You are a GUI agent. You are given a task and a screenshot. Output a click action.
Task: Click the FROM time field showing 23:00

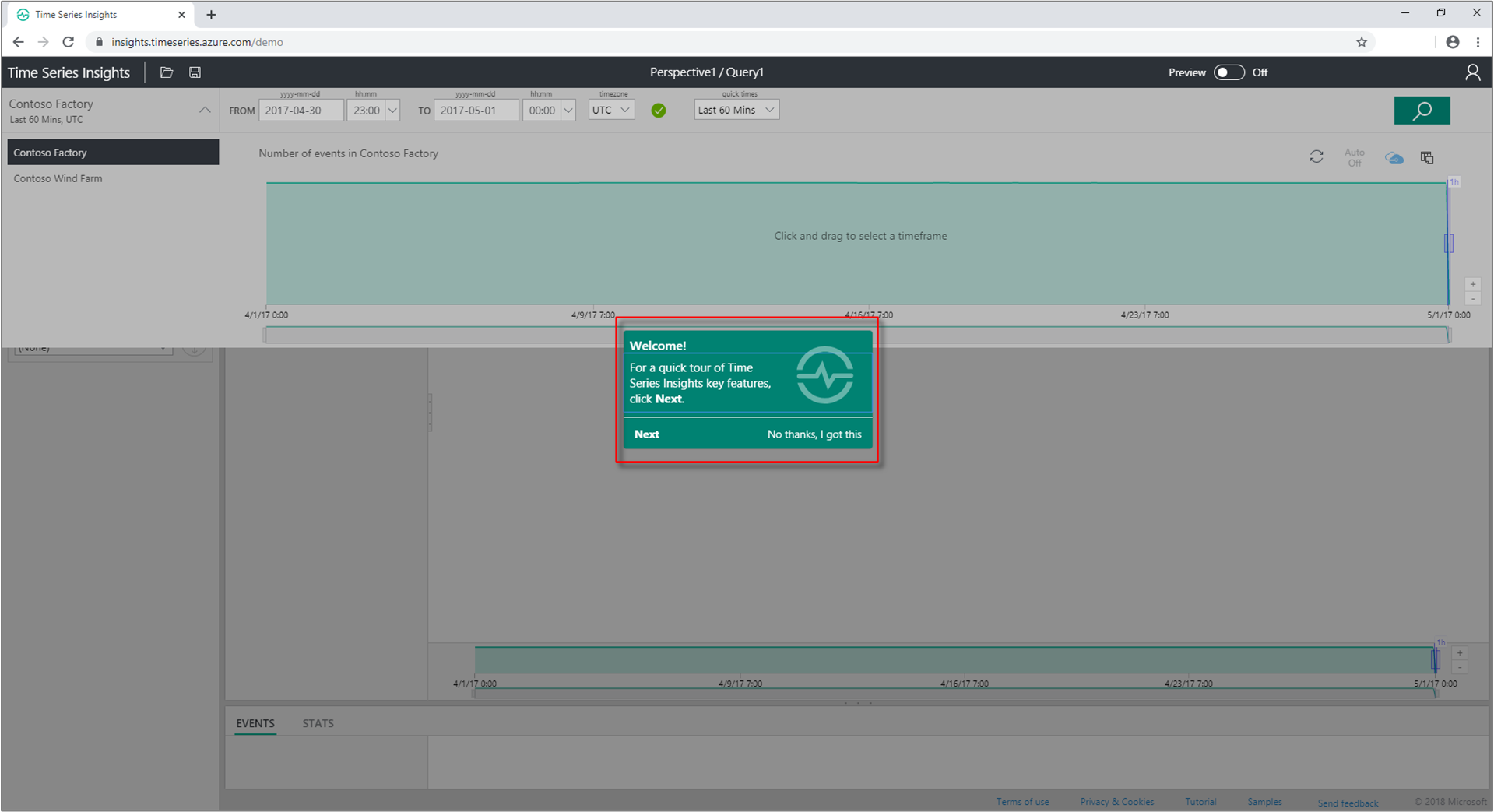point(366,111)
